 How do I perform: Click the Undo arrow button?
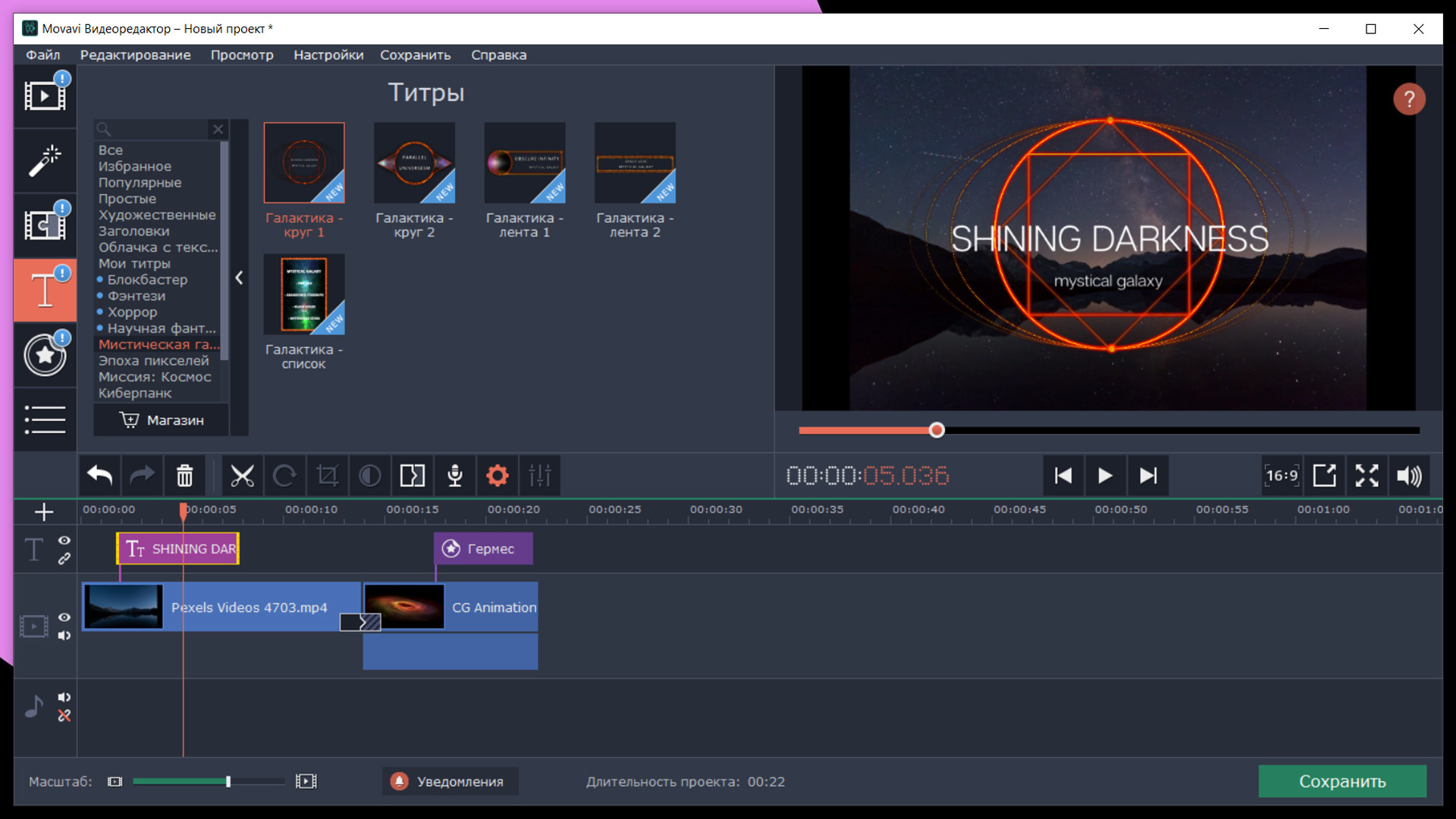pos(99,475)
